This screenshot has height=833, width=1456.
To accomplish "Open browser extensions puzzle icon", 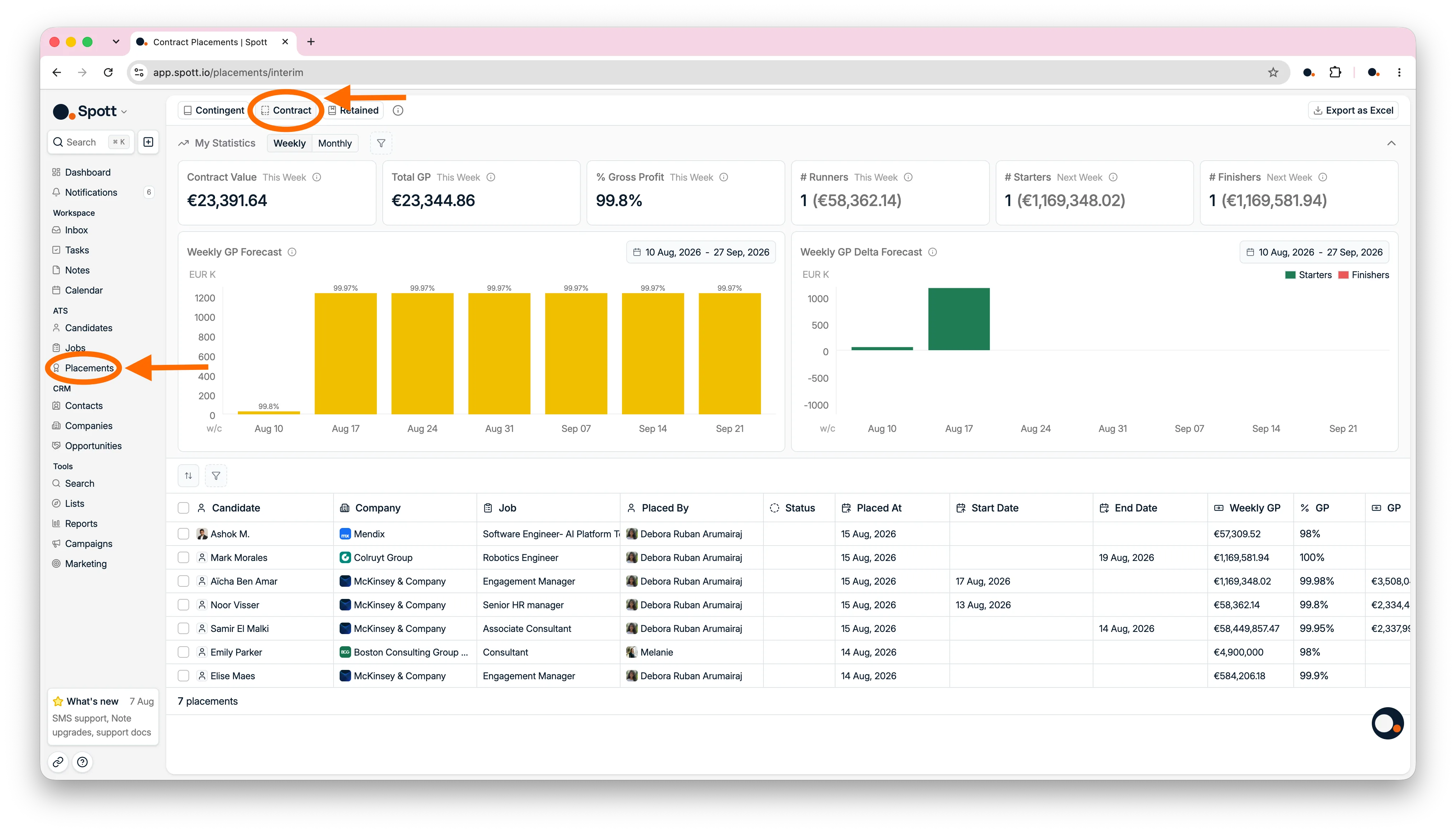I will click(1335, 73).
